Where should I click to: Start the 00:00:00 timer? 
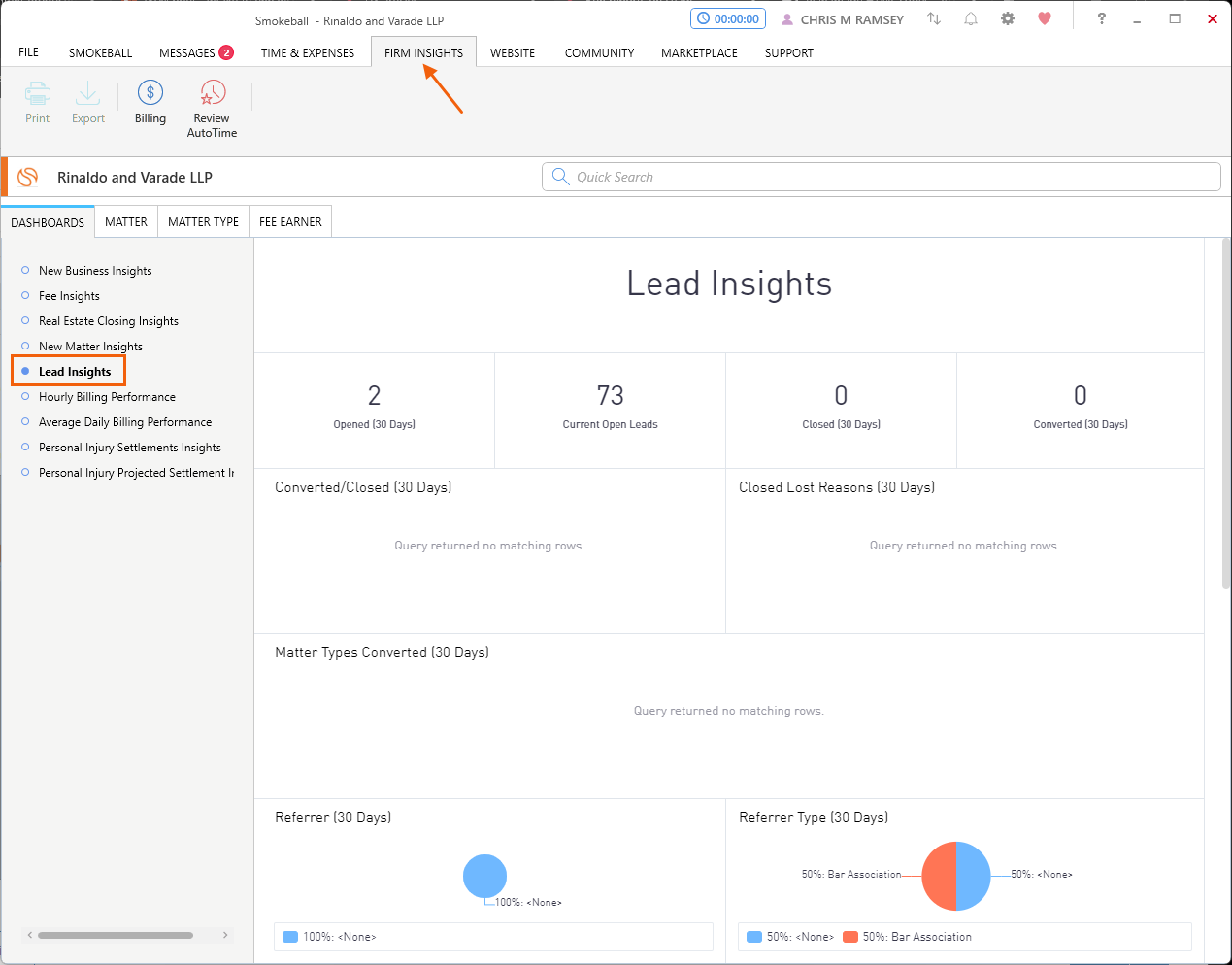[728, 18]
